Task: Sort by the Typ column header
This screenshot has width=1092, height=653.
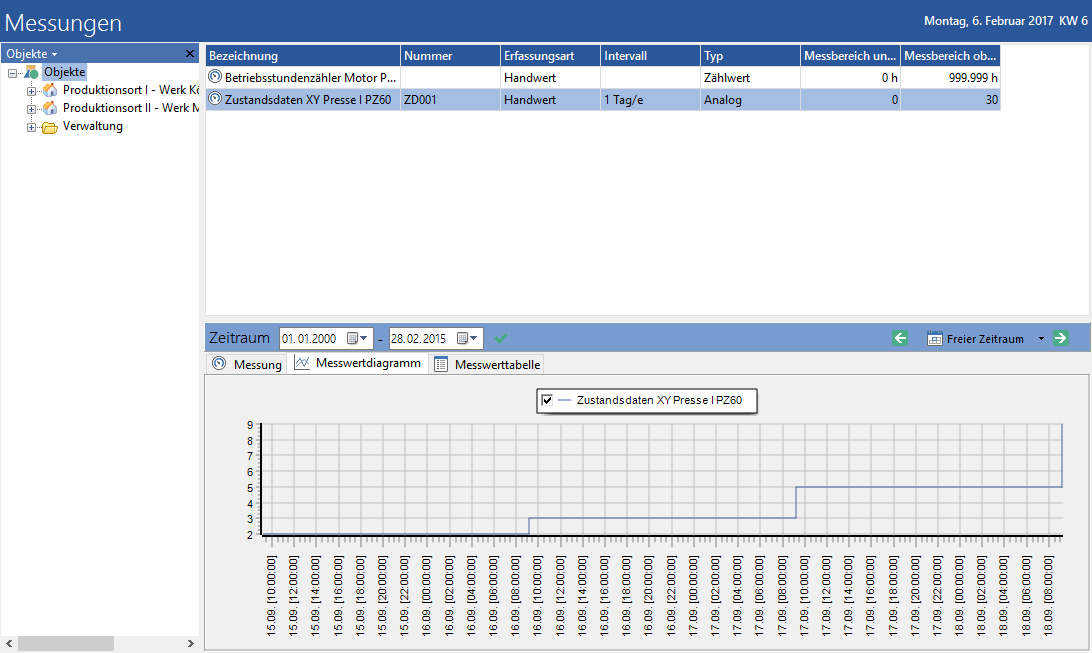Action: pos(750,56)
